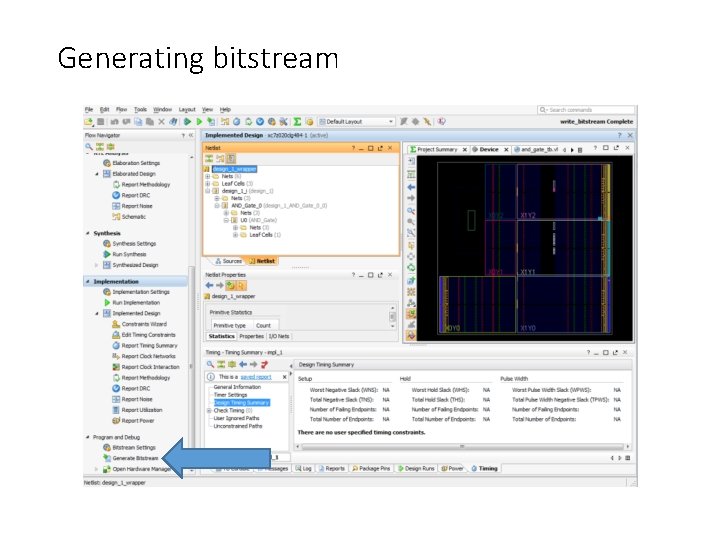720x540 pixels.
Task: Click the saved report link
Action: coord(256,377)
